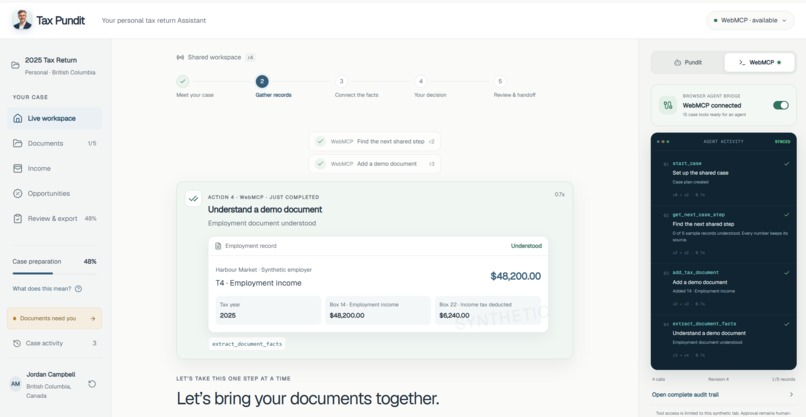This screenshot has width=806, height=417.
Task: Click the Tax year 2025 field
Action: (x=268, y=310)
